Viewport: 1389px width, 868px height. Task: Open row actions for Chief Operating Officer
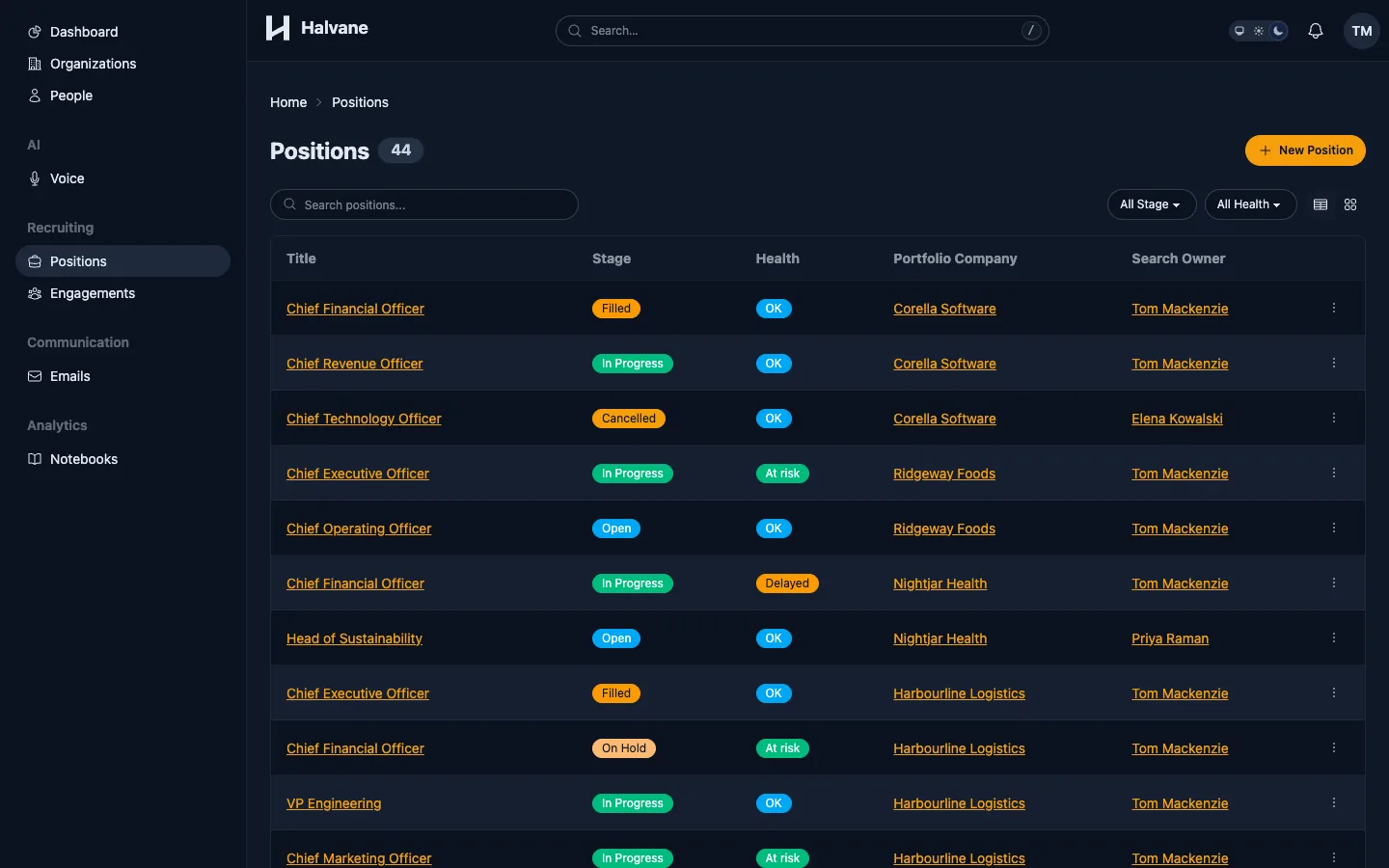coord(1334,529)
